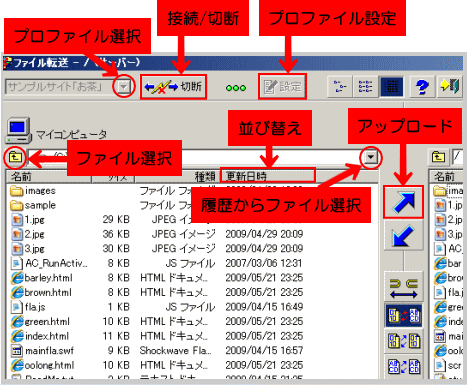467x385 pixels.
Task: Click the fla.js script file icon
Action: click(17, 307)
